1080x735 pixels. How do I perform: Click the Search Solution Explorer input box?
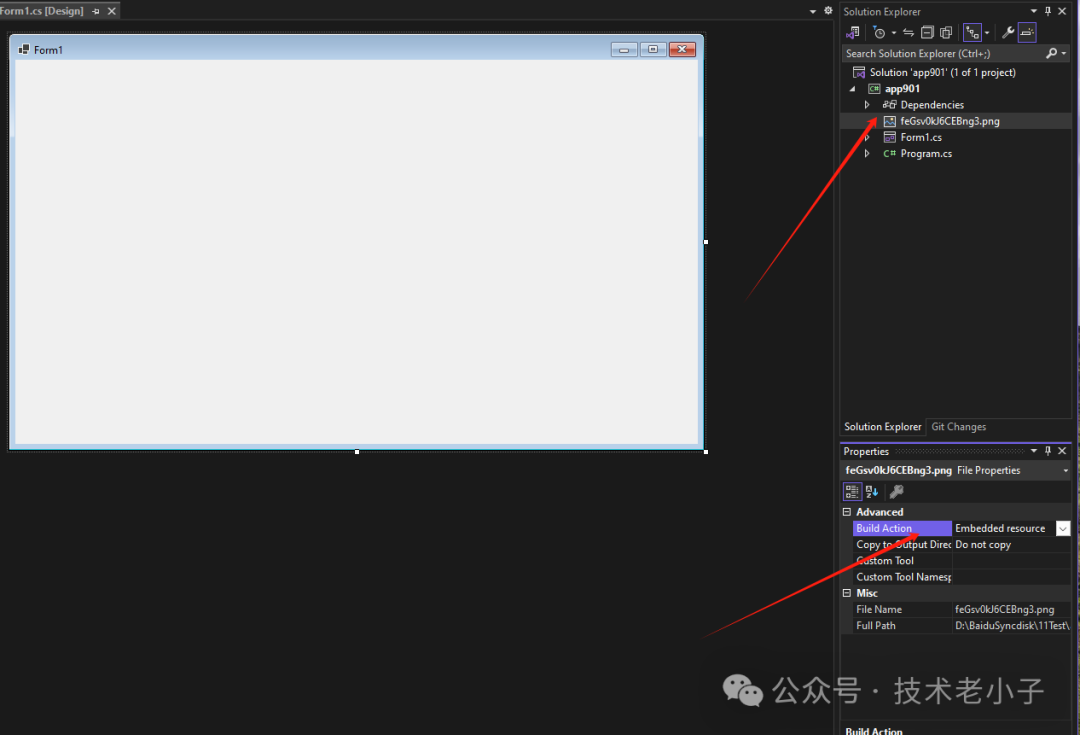point(940,54)
